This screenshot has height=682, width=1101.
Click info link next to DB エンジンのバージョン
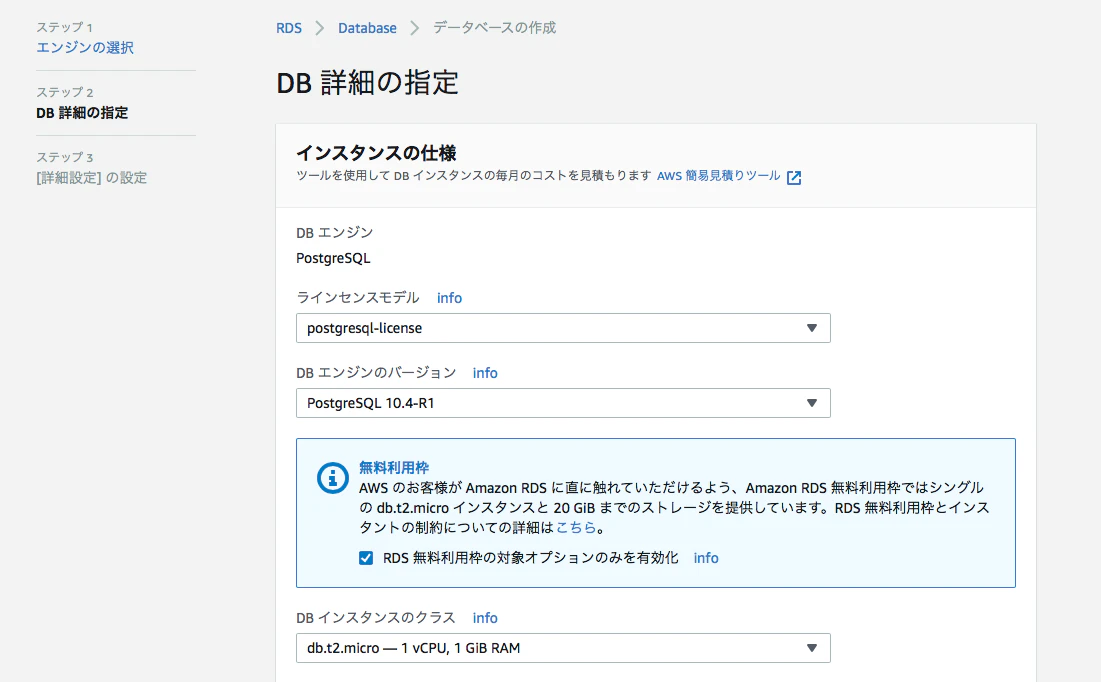[x=484, y=373]
